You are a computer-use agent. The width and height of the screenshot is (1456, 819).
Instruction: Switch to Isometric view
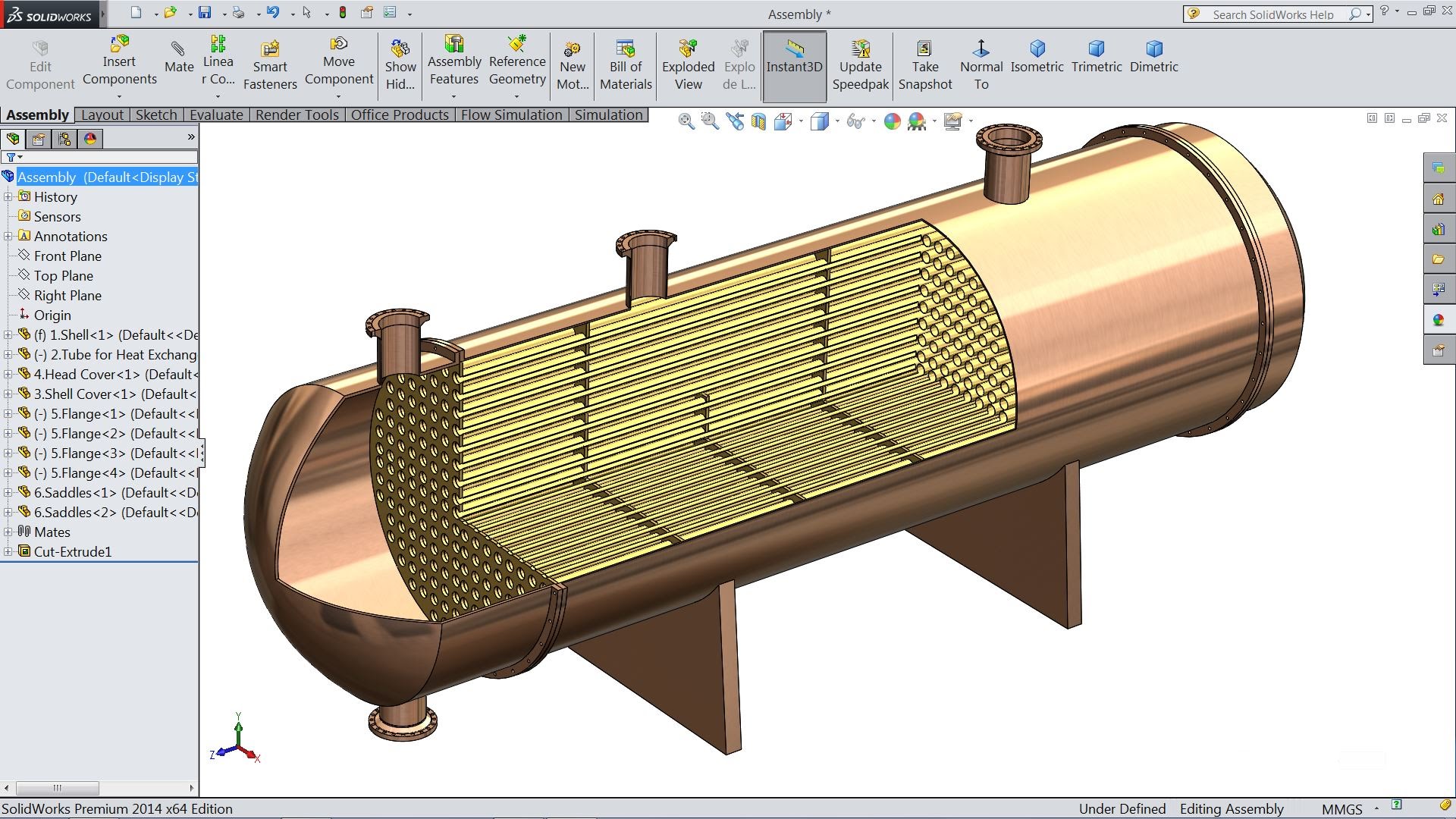tap(1037, 57)
